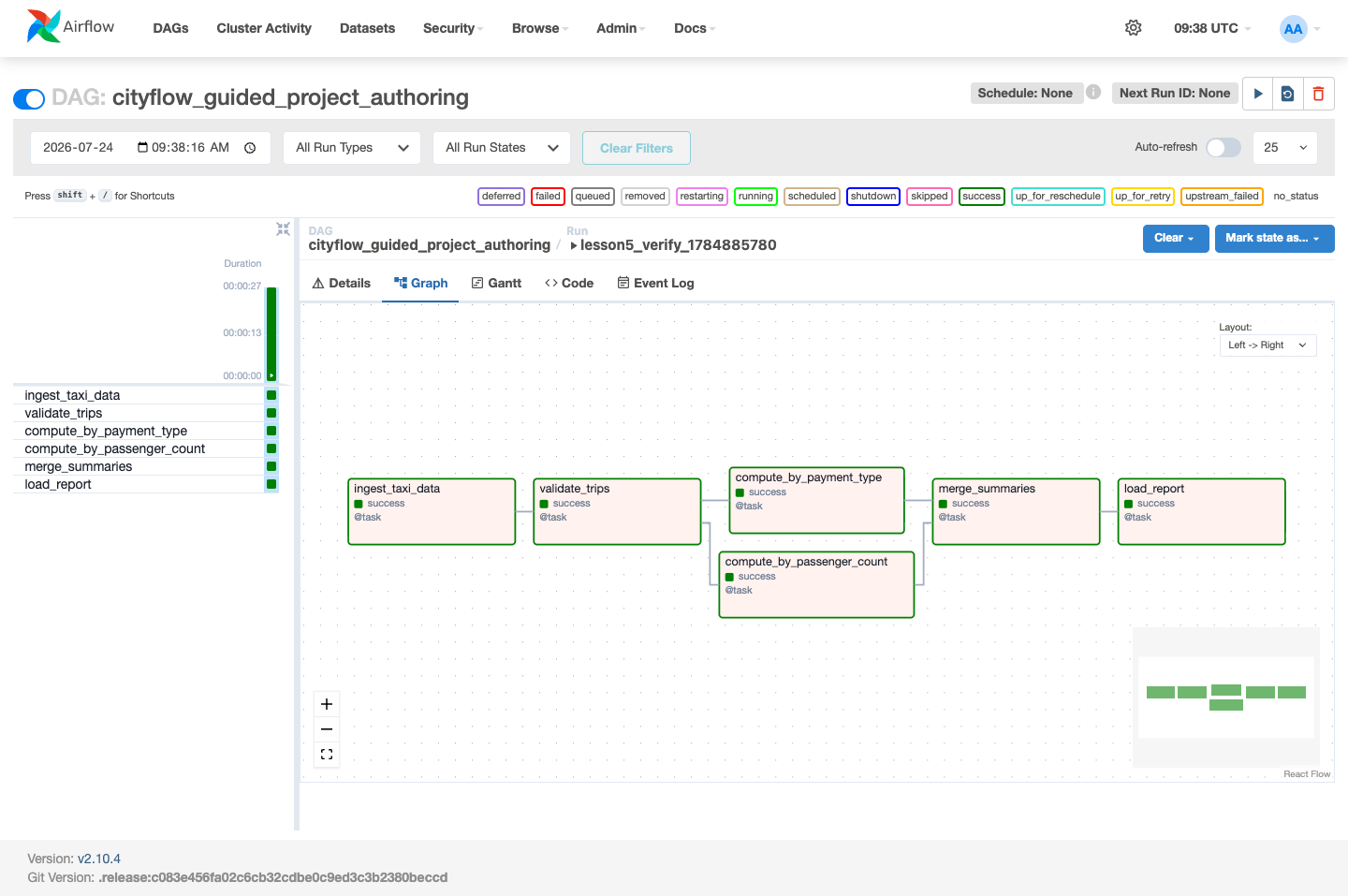This screenshot has width=1348, height=896.
Task: Open the 09:38 UTC timezone dropdown
Action: [1212, 28]
